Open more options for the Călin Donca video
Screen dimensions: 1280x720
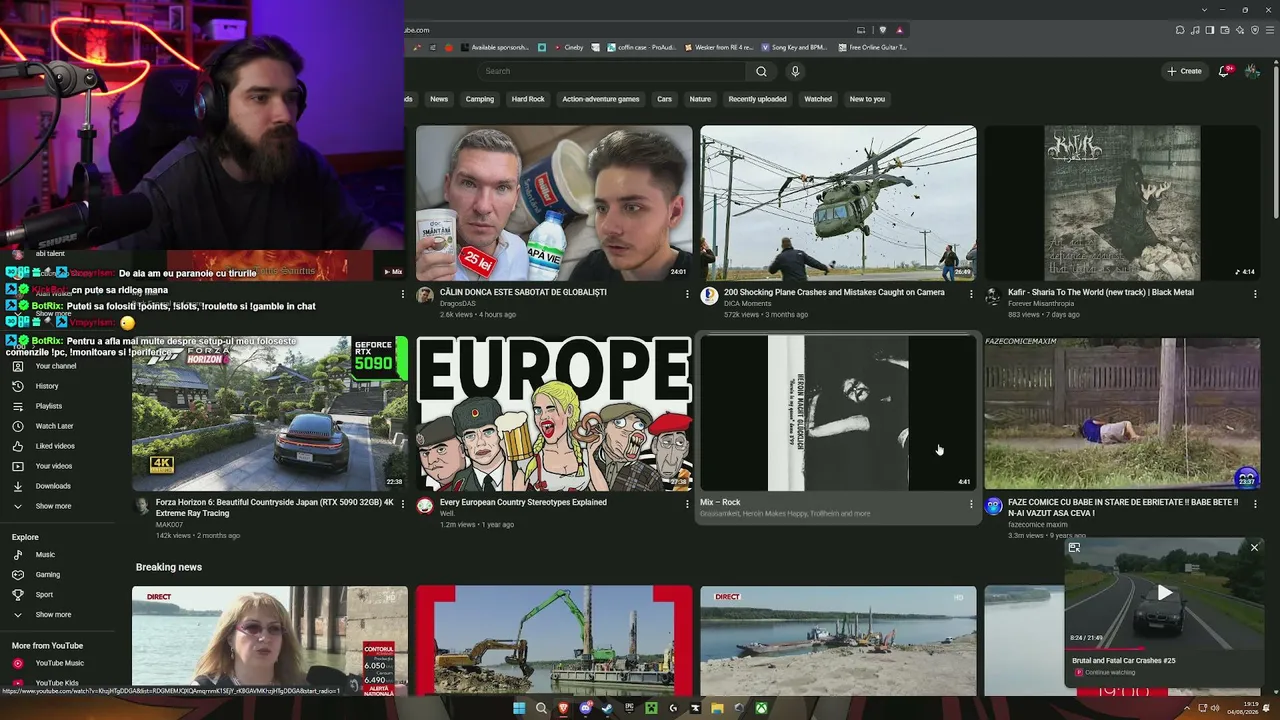pos(687,294)
